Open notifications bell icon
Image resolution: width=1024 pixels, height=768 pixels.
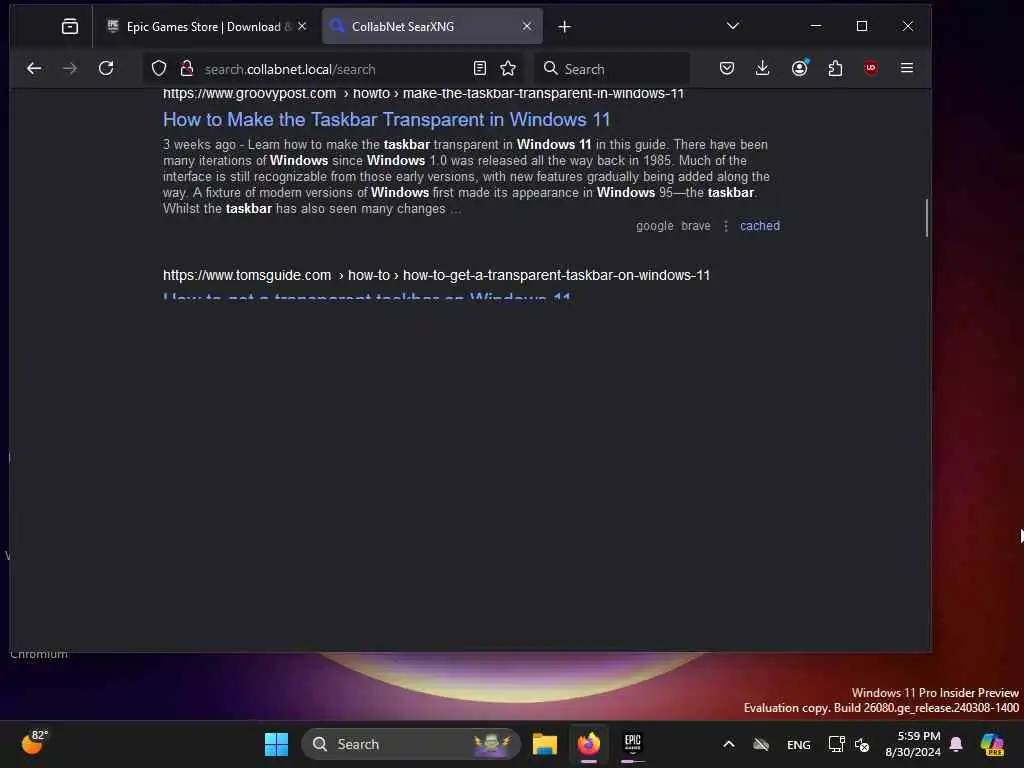pos(956,744)
